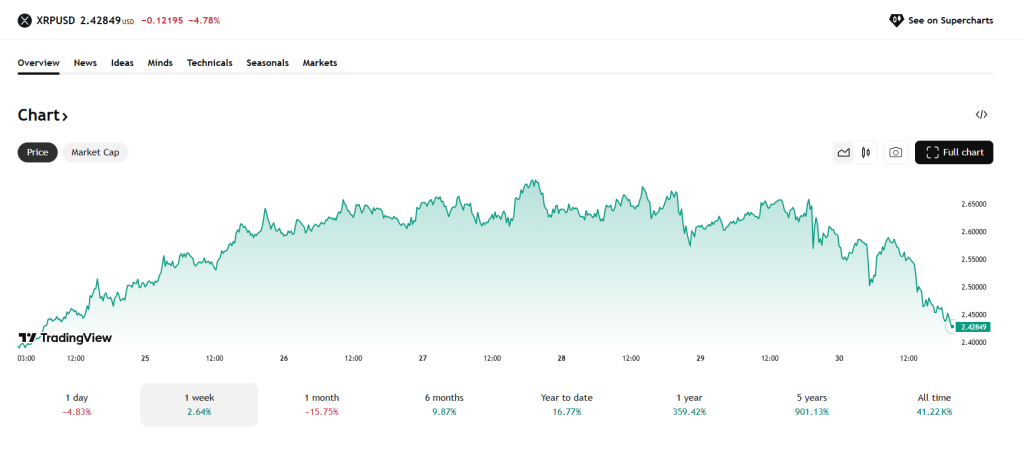Open the Full chart view
The image size is (1024, 452).
(954, 152)
